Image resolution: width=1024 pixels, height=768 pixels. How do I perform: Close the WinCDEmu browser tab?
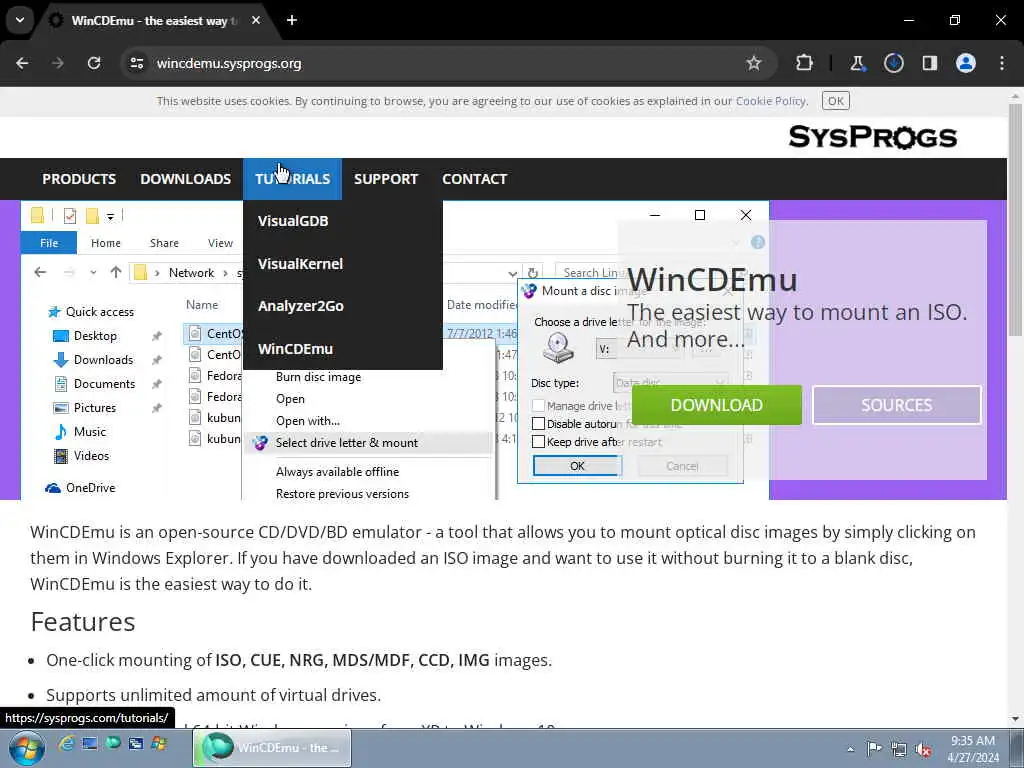[256, 20]
